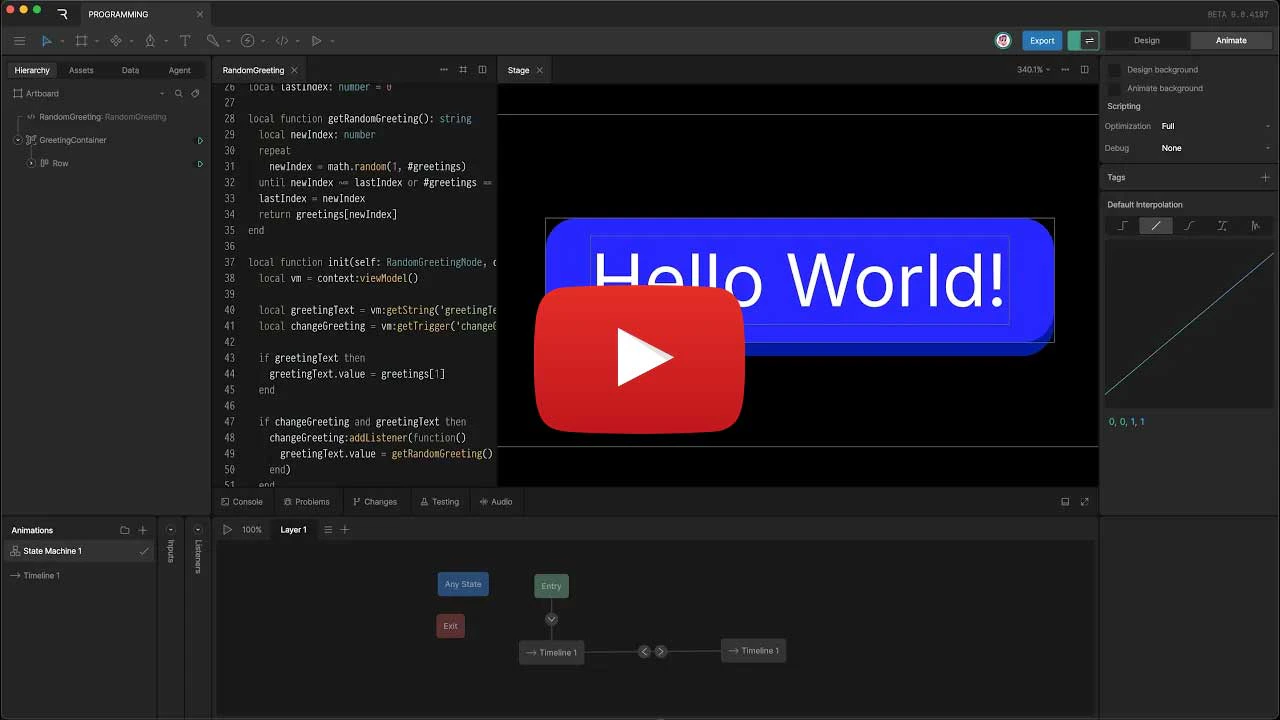Enable the Design background checkbox
This screenshot has height=720, width=1280.
[x=1115, y=70]
